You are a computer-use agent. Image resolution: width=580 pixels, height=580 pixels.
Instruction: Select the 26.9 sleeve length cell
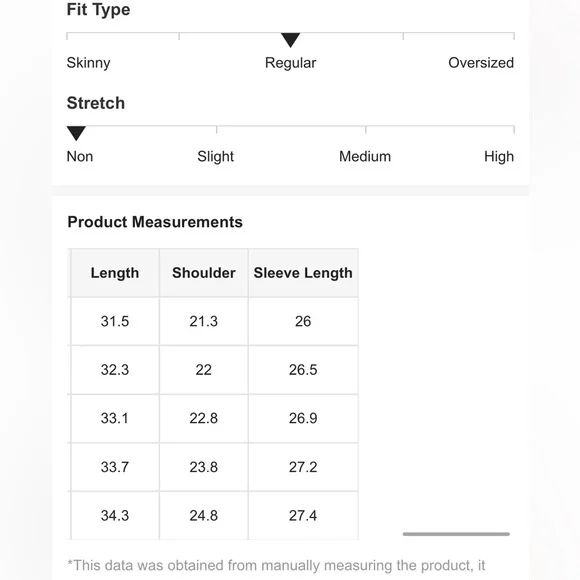tap(303, 418)
